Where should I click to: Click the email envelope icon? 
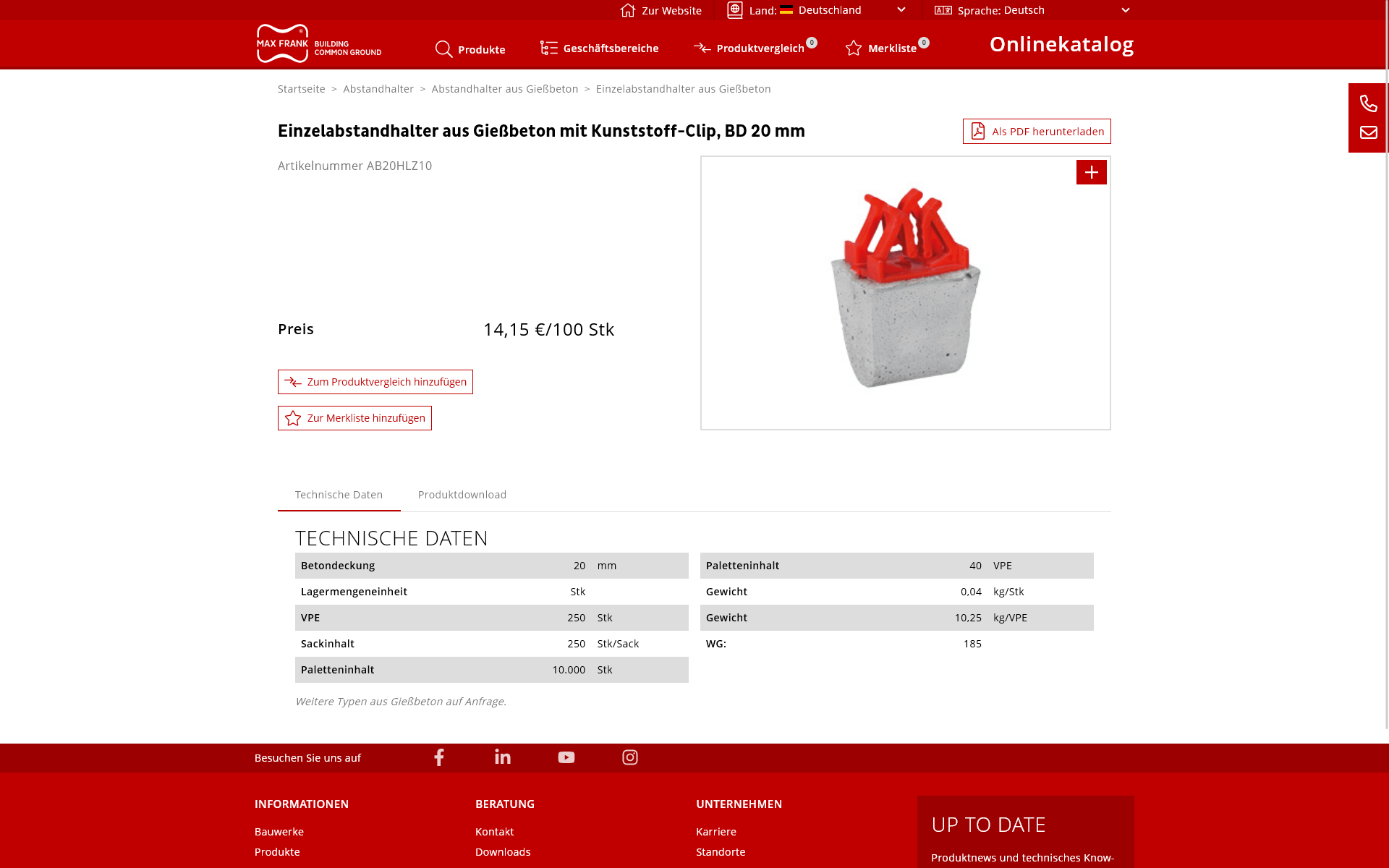1367,132
